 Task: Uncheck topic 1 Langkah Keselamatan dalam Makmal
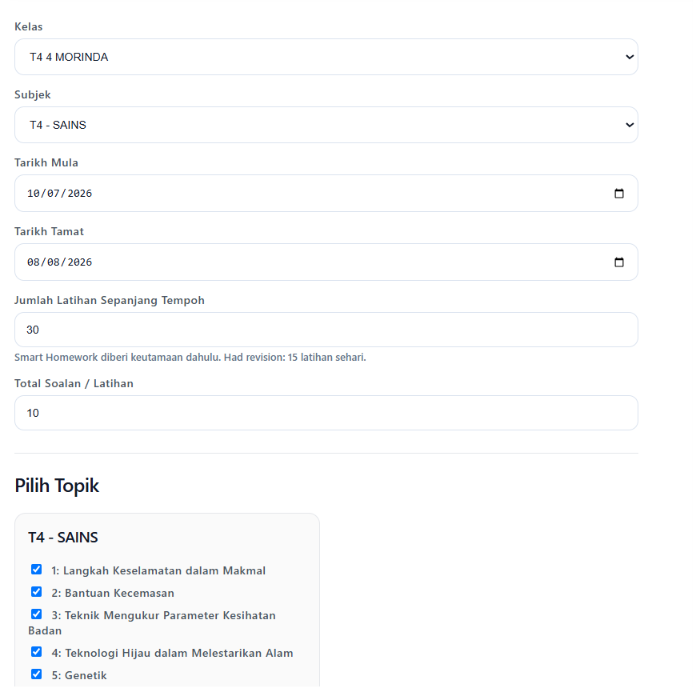point(36,569)
